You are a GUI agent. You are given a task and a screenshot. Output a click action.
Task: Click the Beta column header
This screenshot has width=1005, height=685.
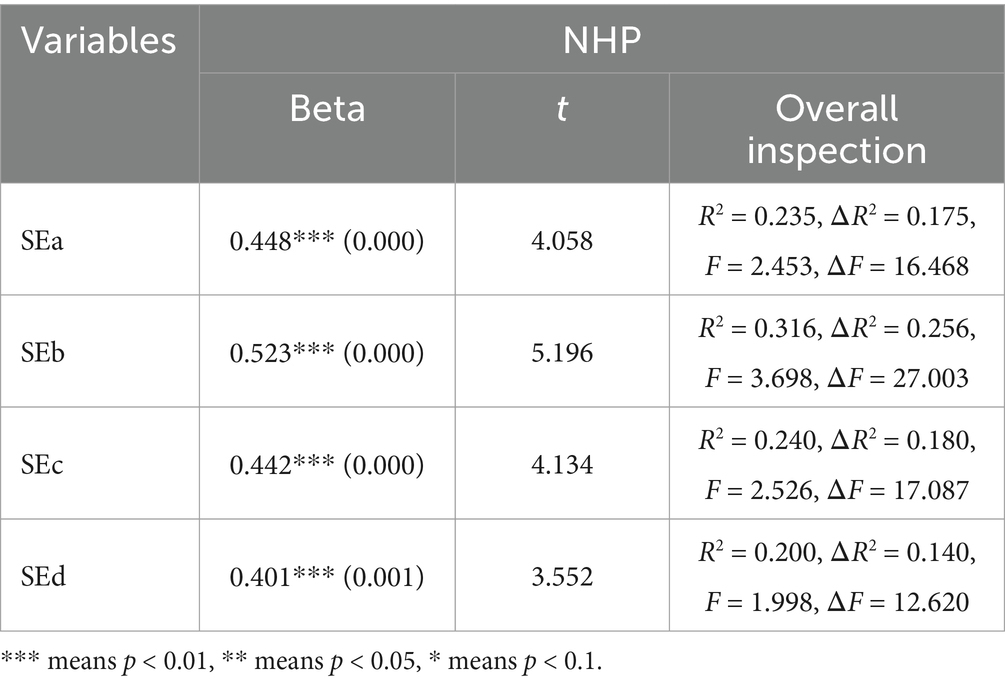coord(327,108)
